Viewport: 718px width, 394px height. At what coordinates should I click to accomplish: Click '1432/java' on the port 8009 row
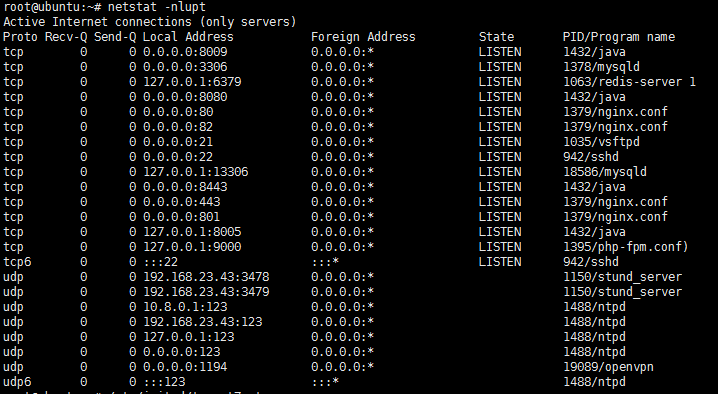594,52
